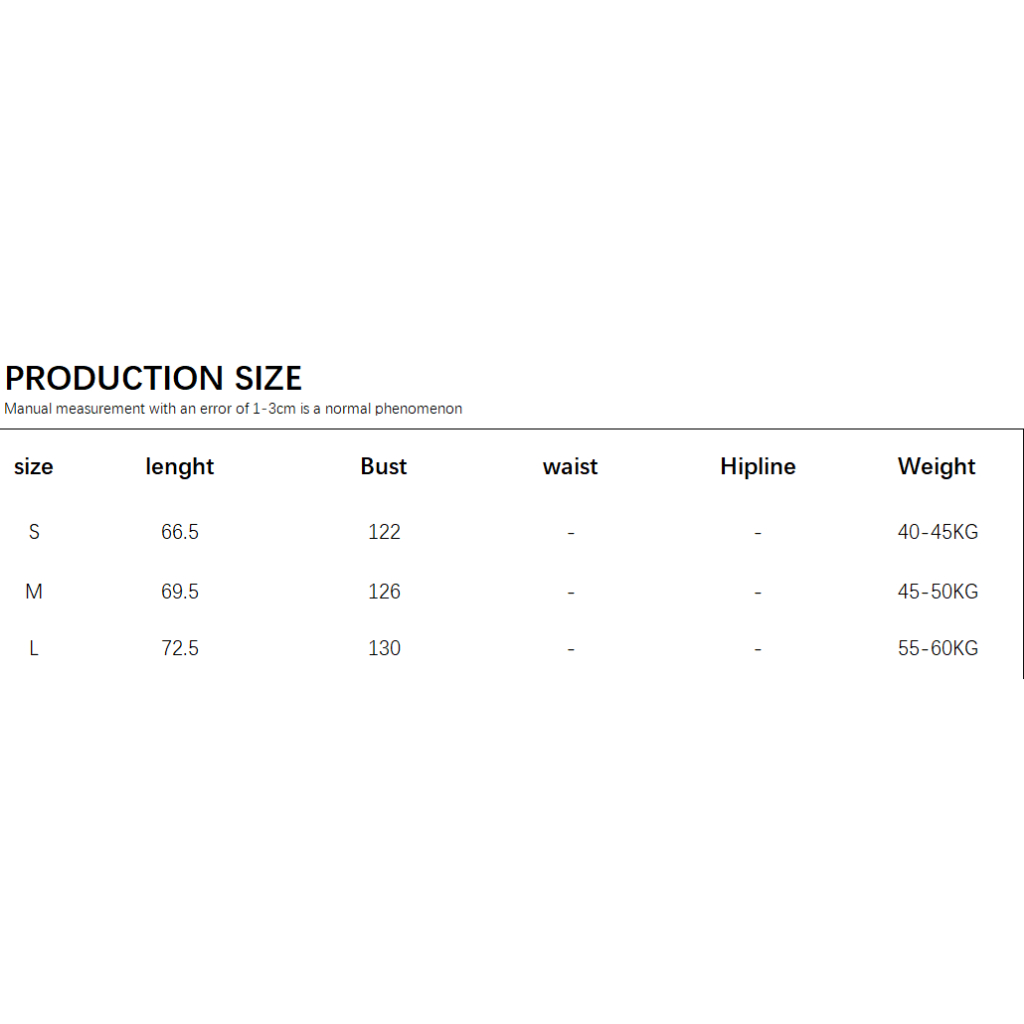Click the Bust column header

[x=384, y=467]
